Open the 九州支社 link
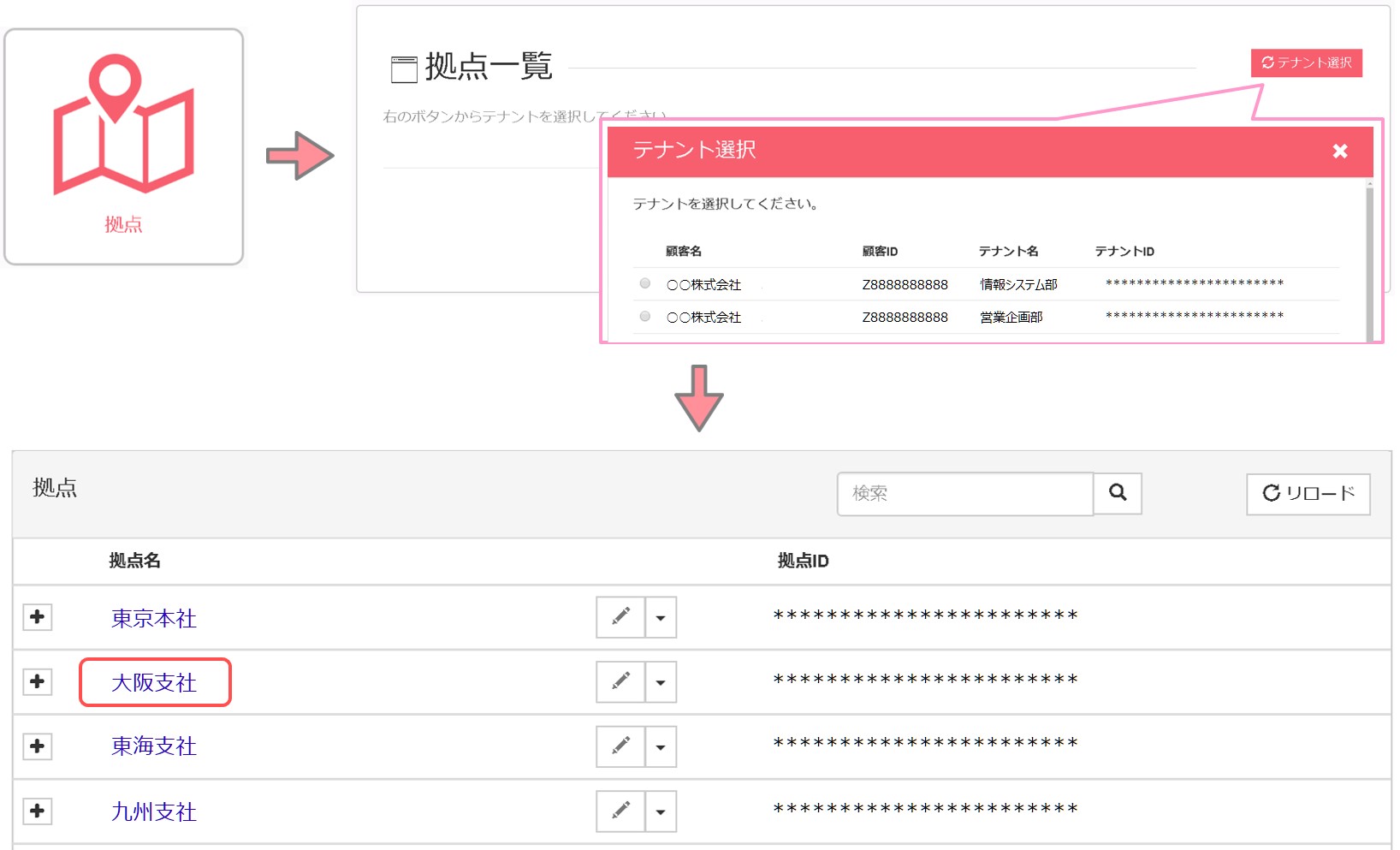 (x=154, y=811)
